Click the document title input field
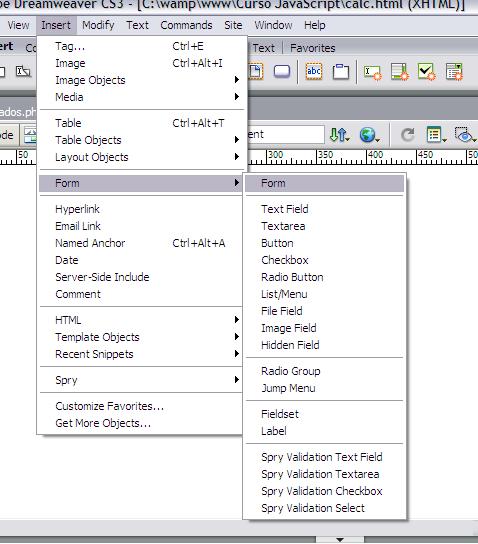The image size is (478, 544). [x=286, y=135]
